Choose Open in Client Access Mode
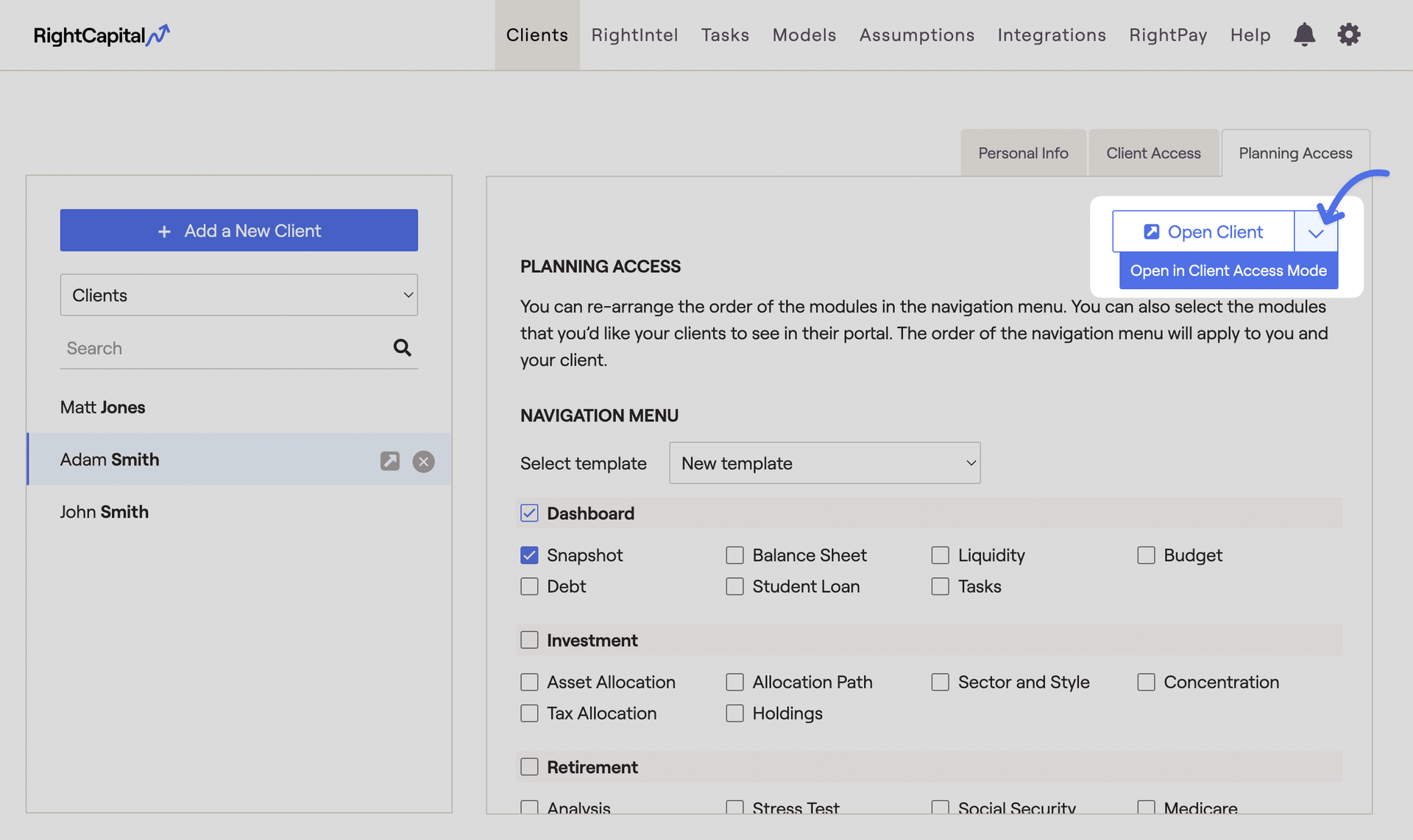1413x840 pixels. (1228, 271)
